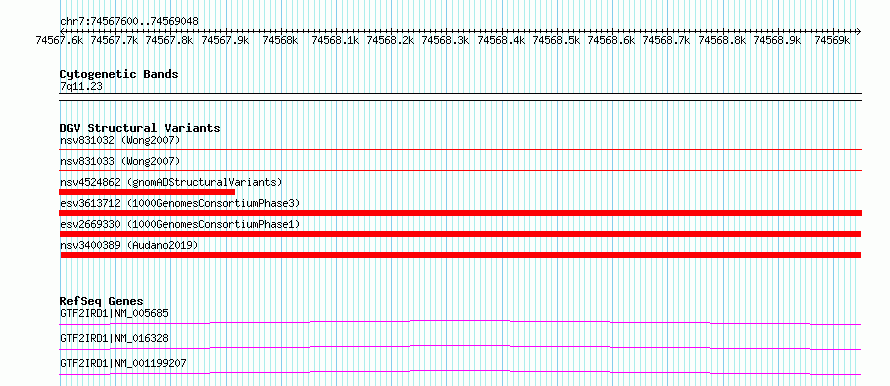Select the 7q11.23 cytogenetic band label
The width and height of the screenshot is (890, 386).
coord(81,87)
